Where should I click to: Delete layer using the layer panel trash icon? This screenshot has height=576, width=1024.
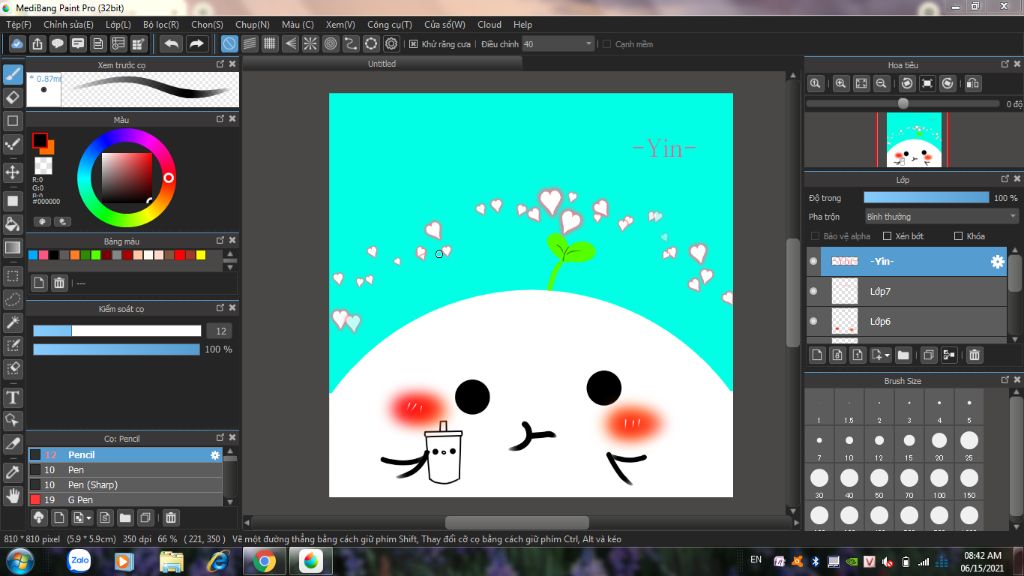(974, 355)
